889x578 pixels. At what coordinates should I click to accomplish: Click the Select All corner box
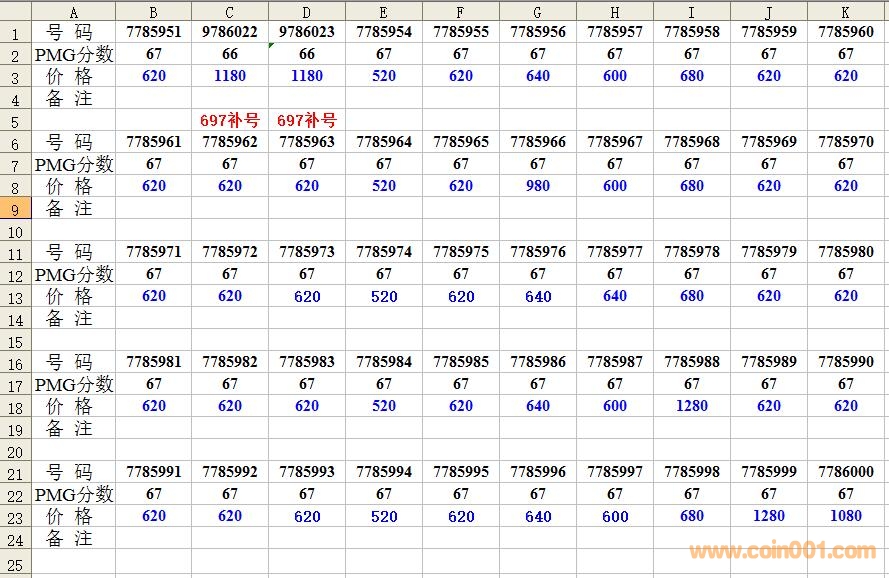15,11
